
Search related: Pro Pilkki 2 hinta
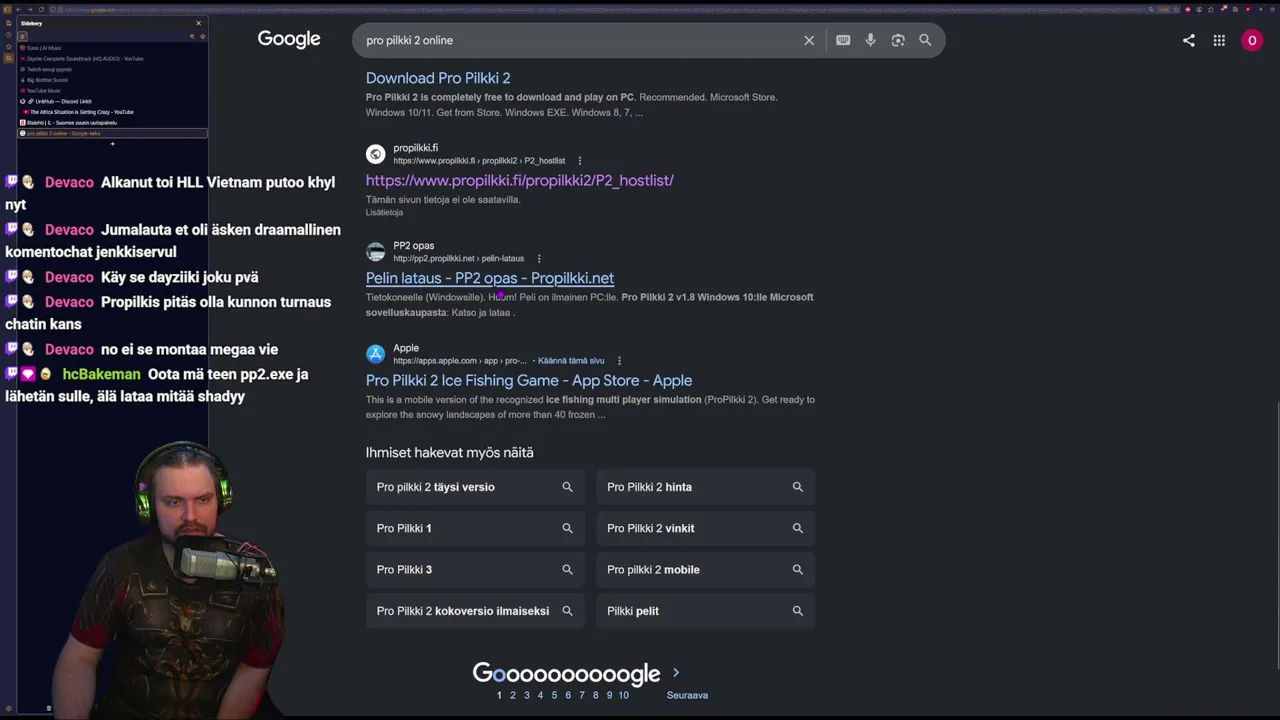click(x=706, y=487)
